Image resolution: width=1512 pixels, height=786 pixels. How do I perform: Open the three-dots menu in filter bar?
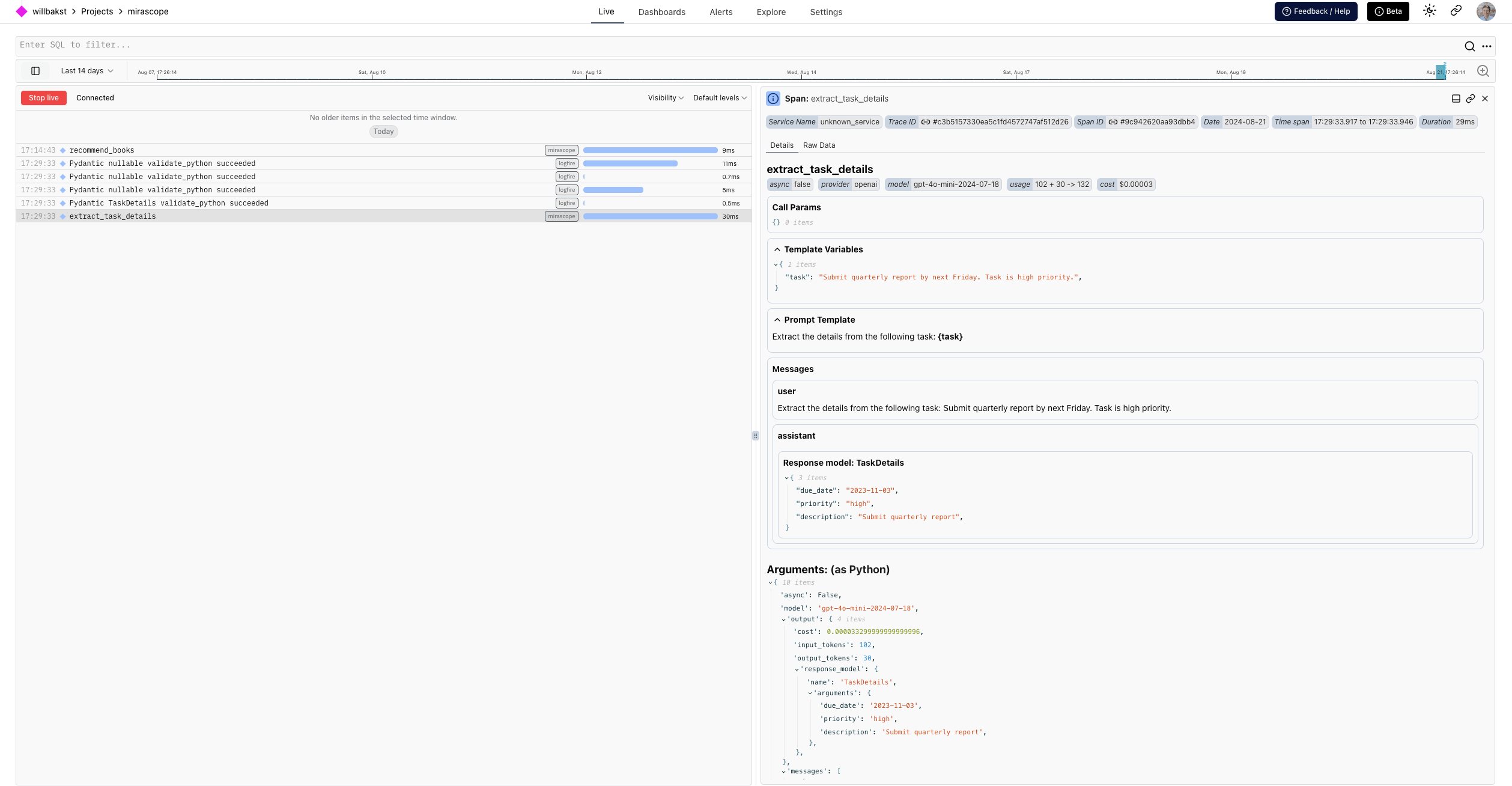coord(1487,46)
